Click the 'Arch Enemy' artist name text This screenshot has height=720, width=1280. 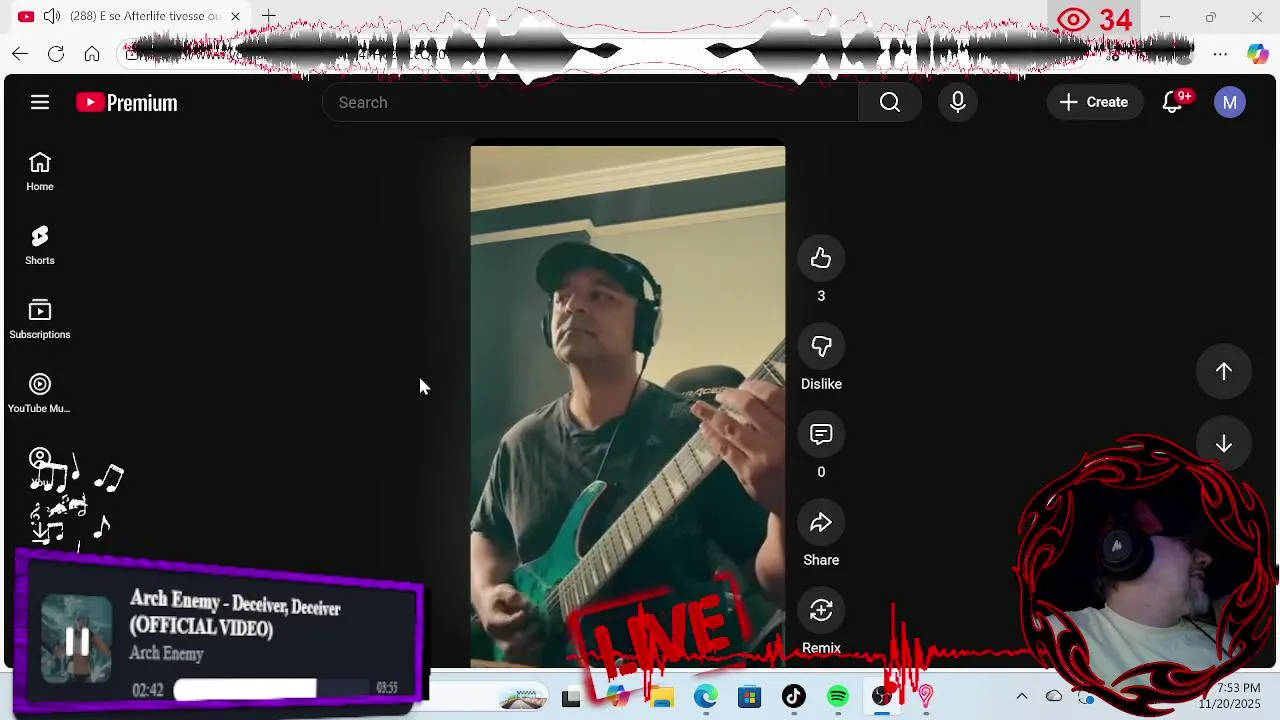(167, 653)
